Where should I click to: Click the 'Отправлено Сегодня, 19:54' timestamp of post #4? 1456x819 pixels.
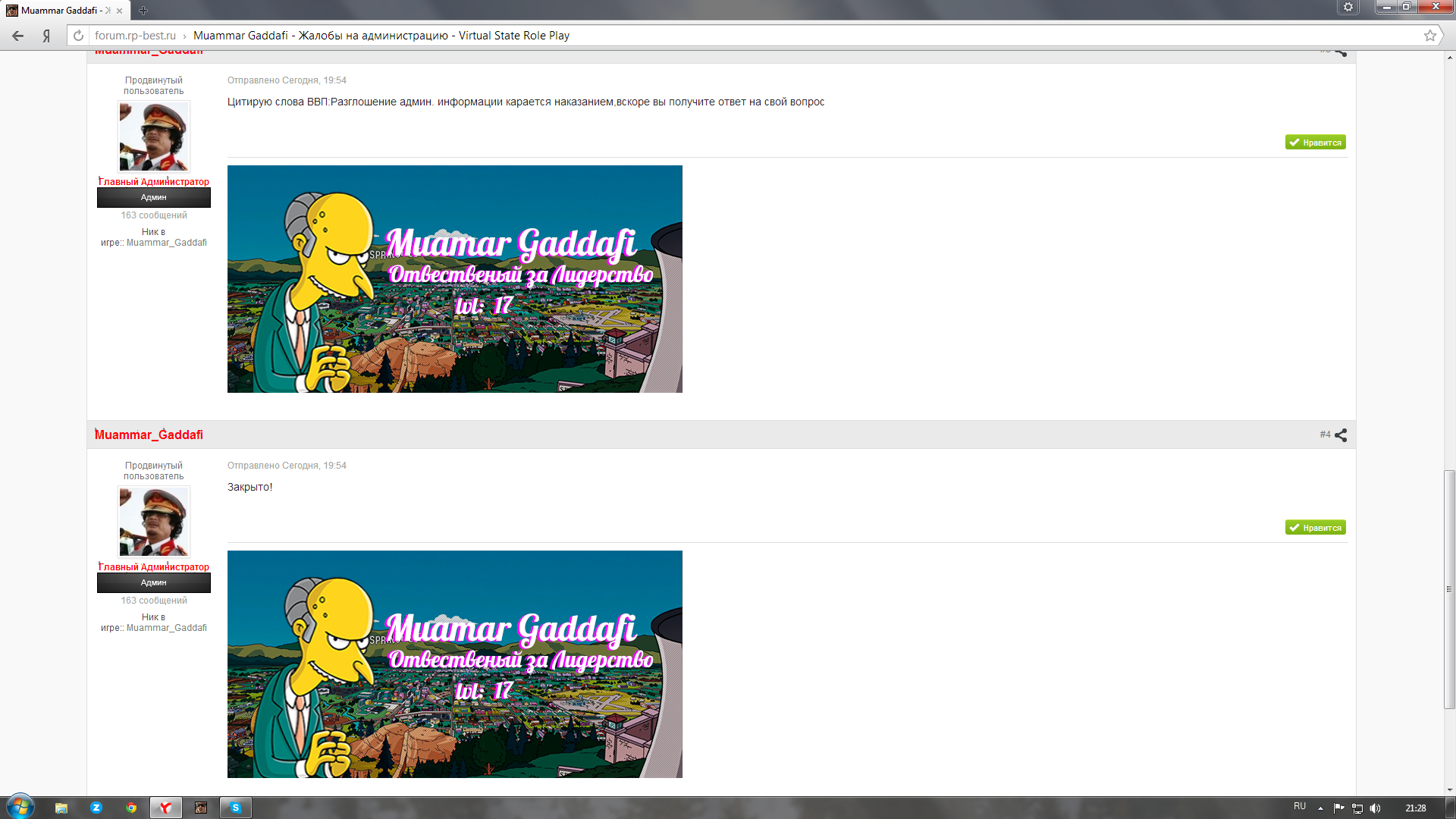287,466
